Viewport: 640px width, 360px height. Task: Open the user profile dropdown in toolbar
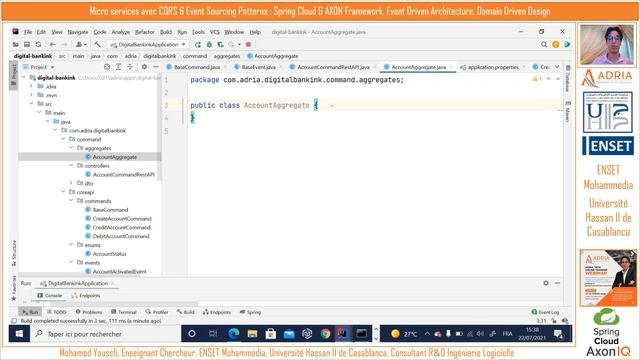(x=81, y=44)
